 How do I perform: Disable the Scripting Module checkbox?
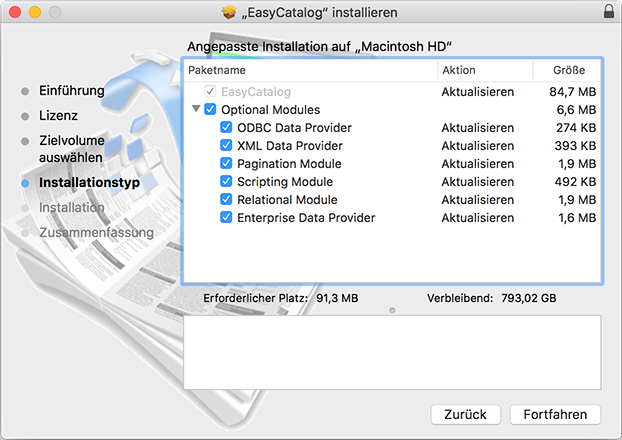pos(226,181)
